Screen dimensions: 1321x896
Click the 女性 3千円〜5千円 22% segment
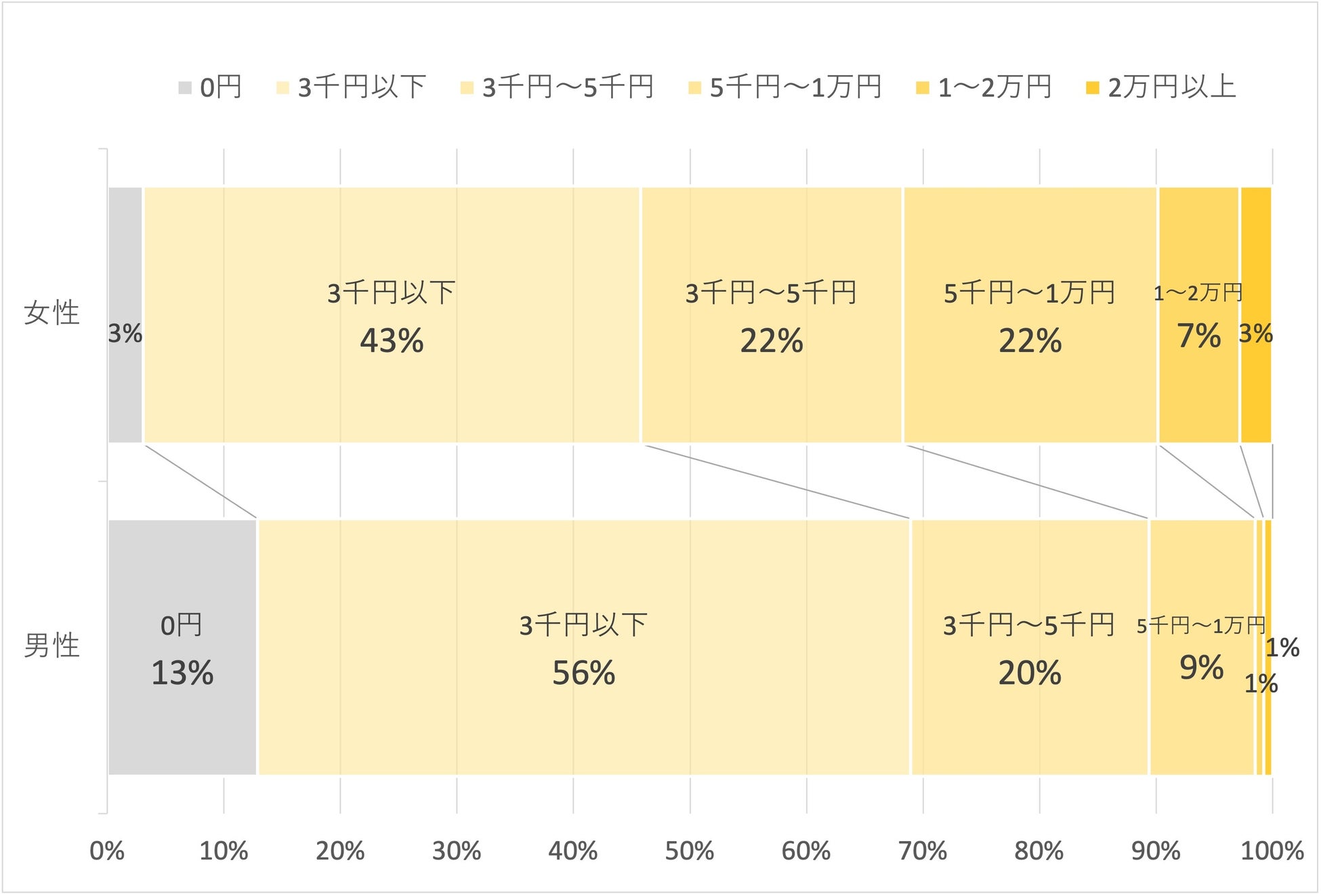coord(771,393)
